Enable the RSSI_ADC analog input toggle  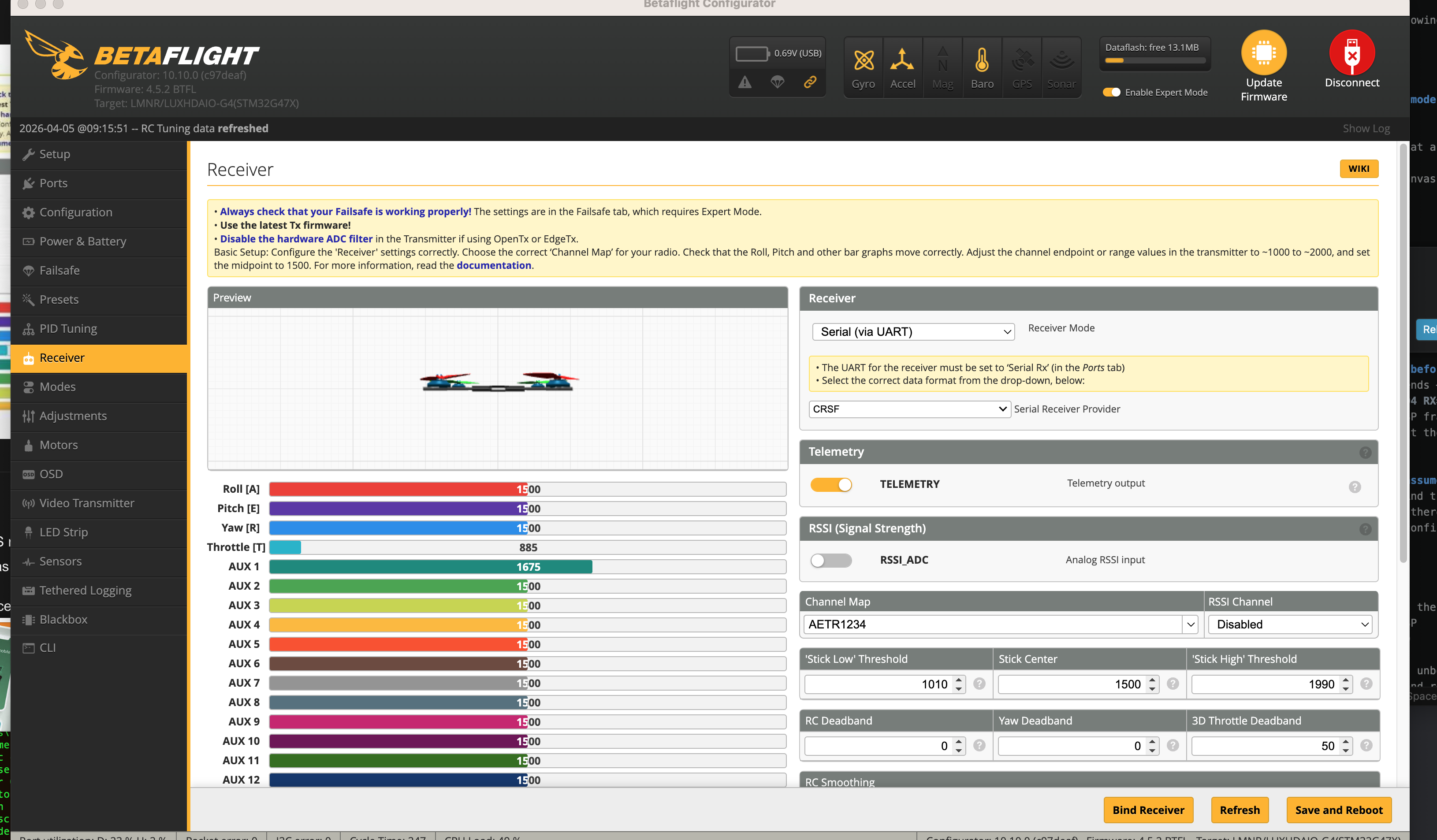pyautogui.click(x=831, y=560)
